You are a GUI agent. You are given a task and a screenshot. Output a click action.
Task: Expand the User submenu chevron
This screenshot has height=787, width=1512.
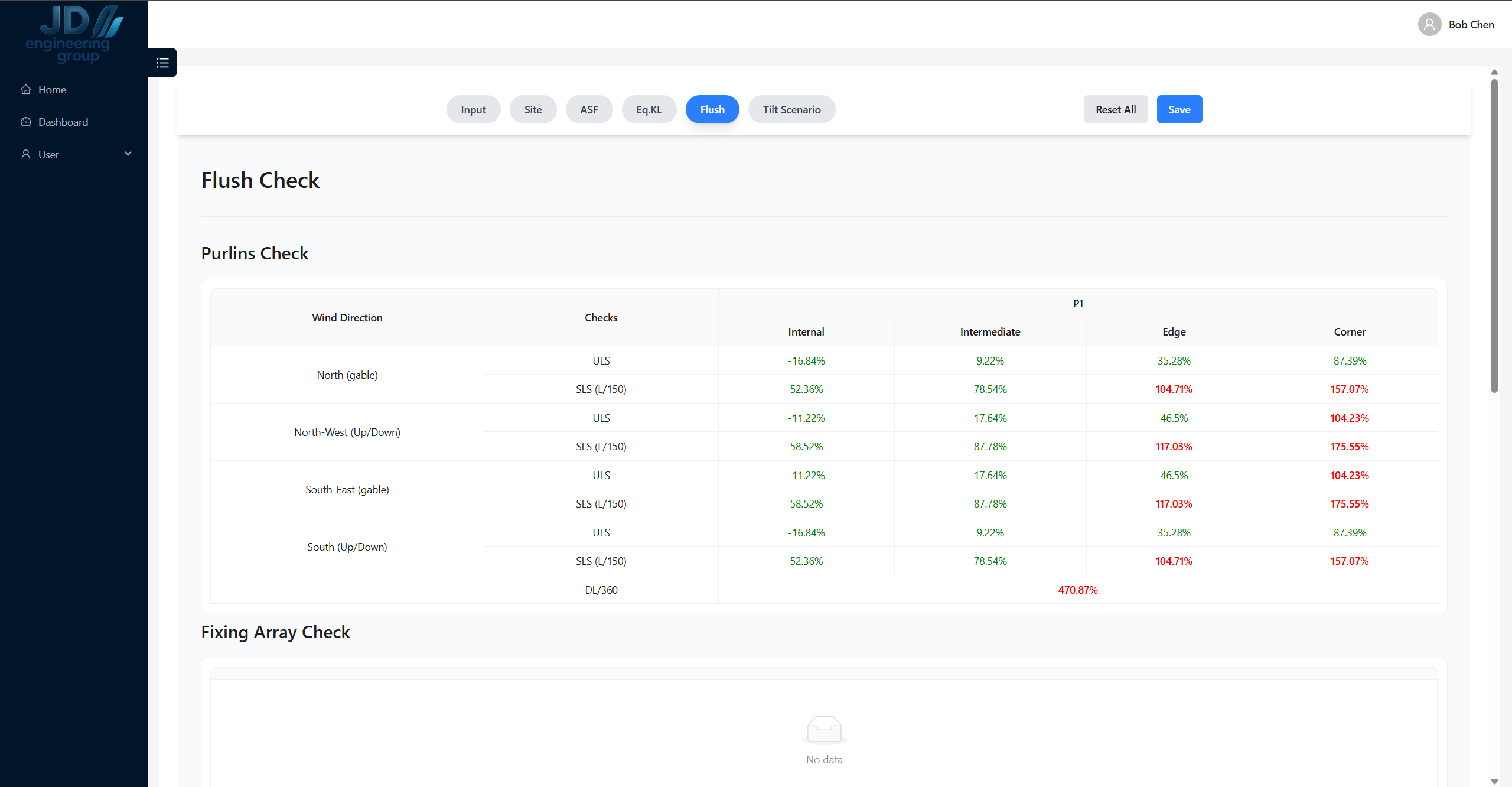[x=128, y=154]
